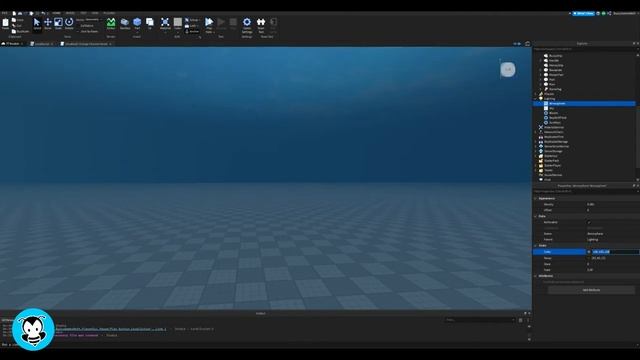Activate the Rotate tool icon
The width and height of the screenshot is (640, 360).
point(69,22)
